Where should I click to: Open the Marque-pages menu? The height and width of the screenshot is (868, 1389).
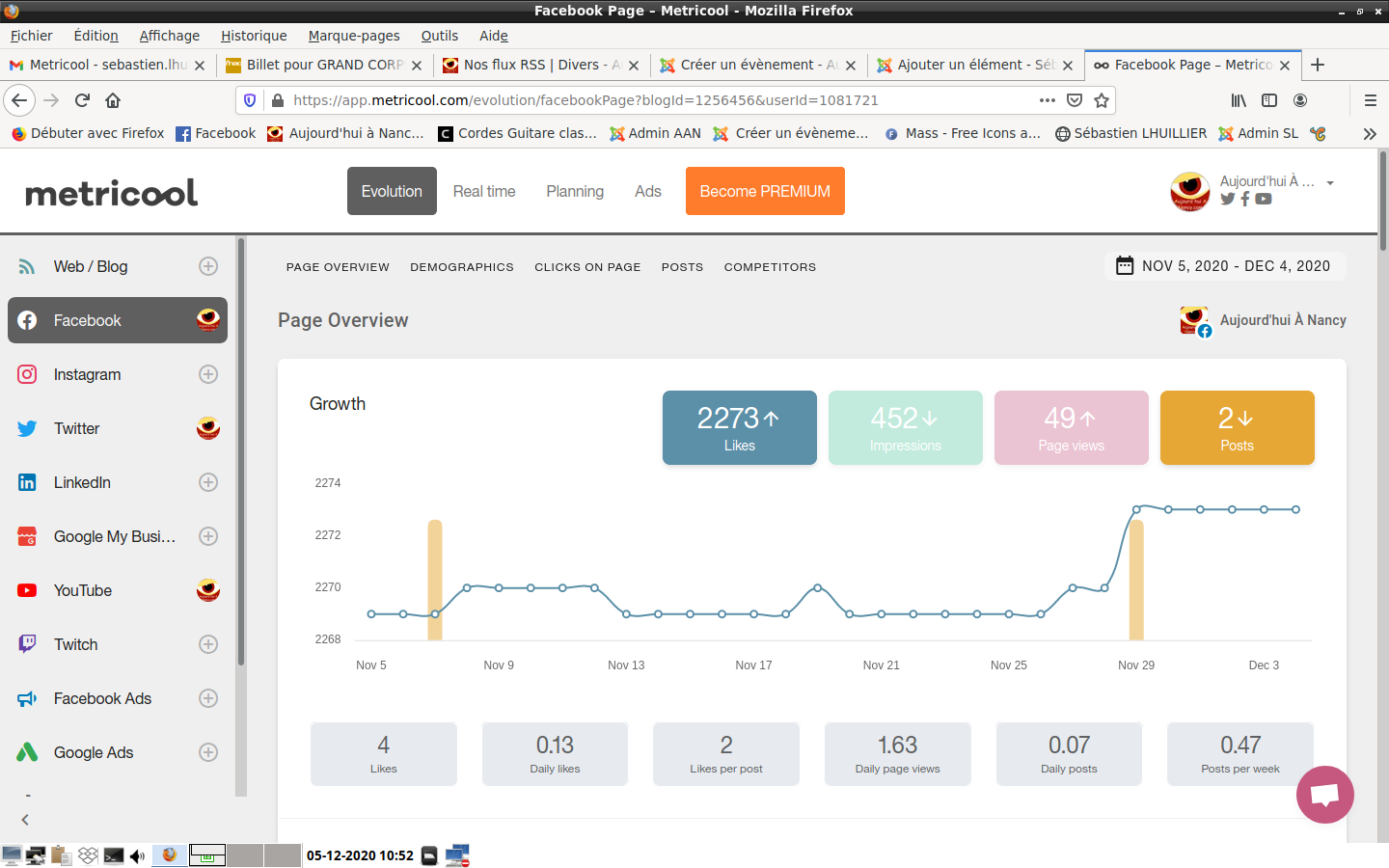click(x=354, y=36)
